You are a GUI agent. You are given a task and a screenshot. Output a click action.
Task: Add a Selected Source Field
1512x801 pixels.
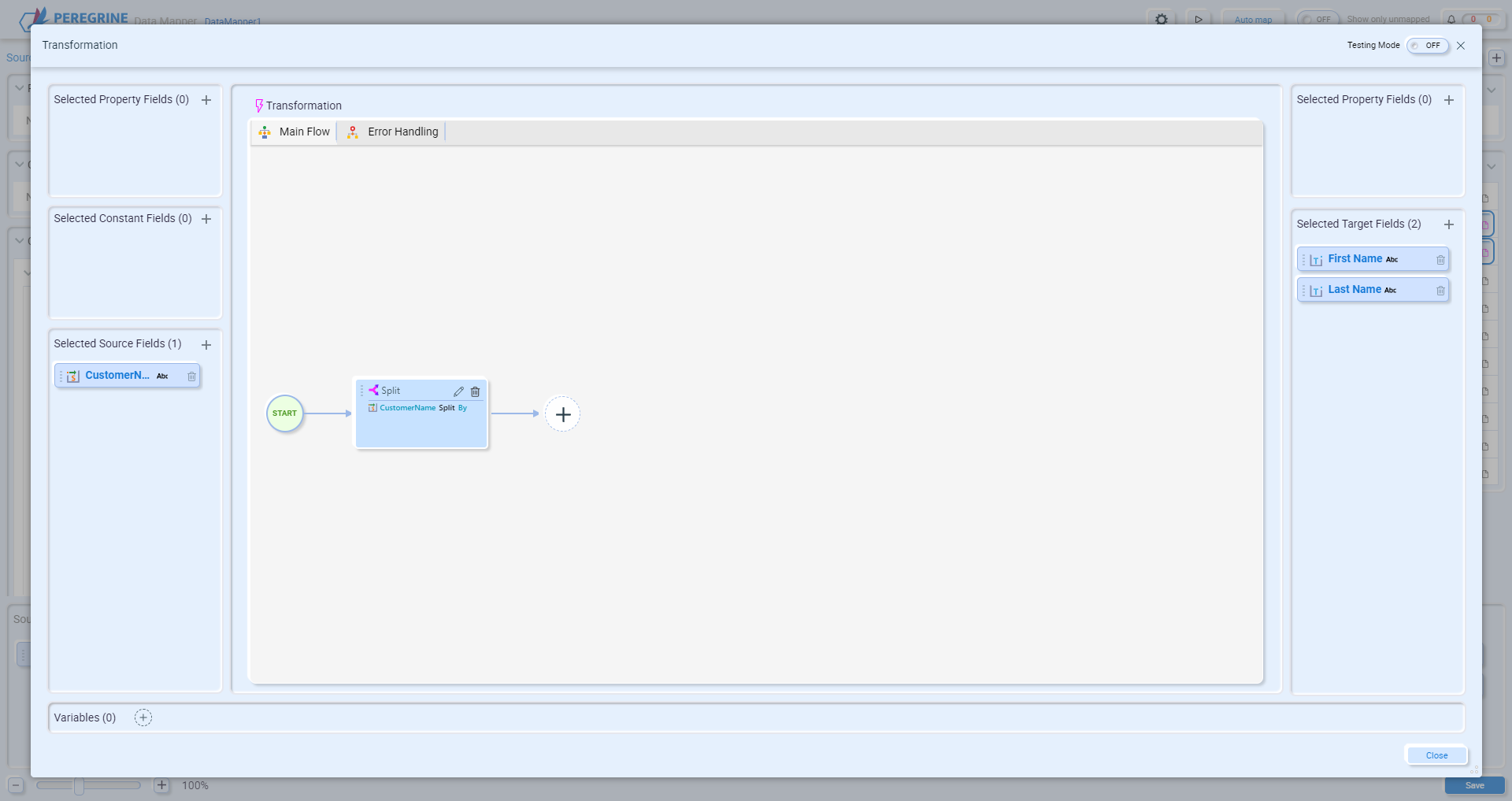click(x=206, y=345)
